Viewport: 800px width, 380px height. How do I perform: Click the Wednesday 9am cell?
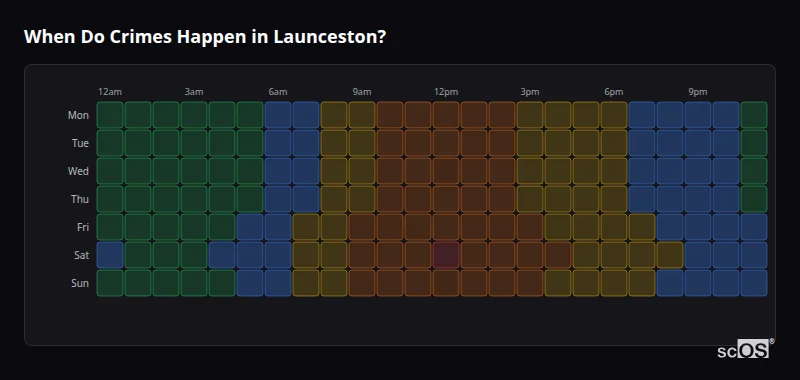[362, 171]
